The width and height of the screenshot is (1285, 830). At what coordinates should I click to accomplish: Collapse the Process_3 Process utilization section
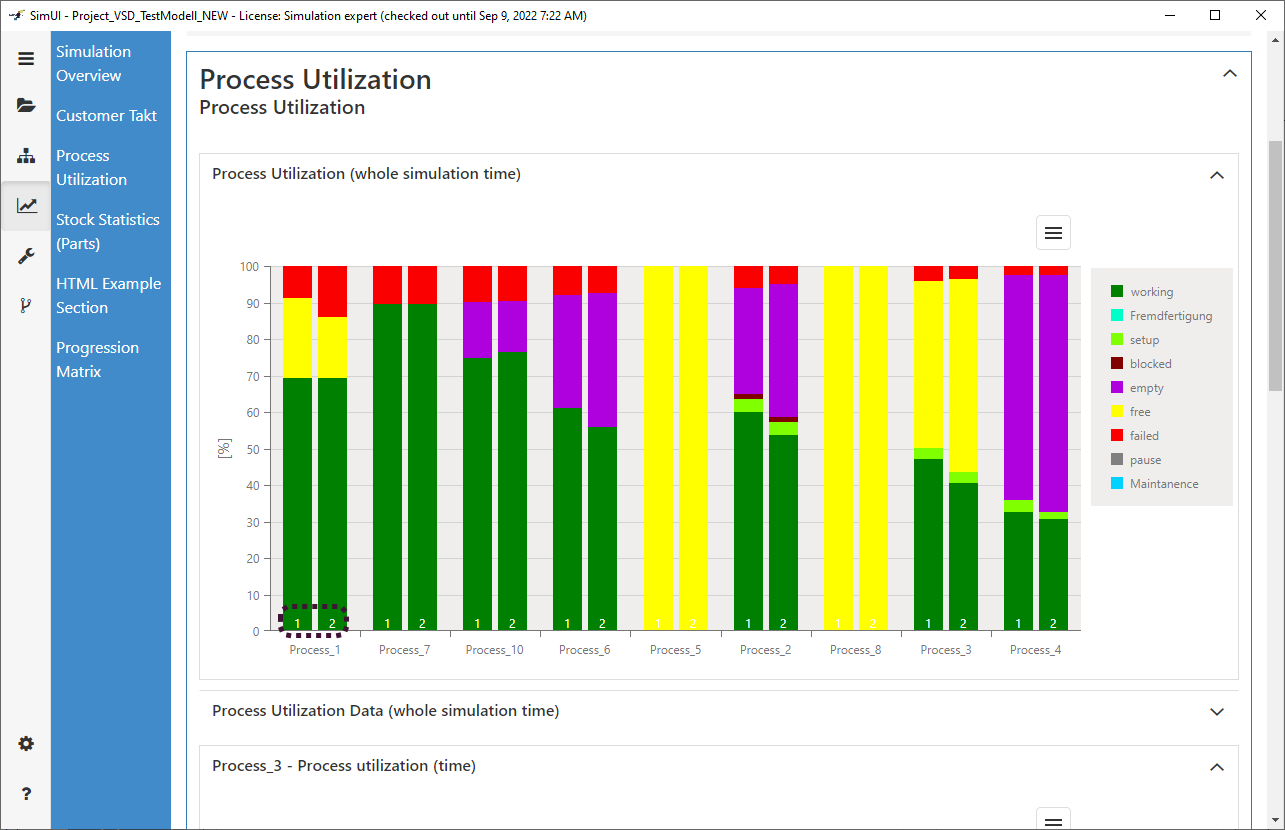(1217, 766)
